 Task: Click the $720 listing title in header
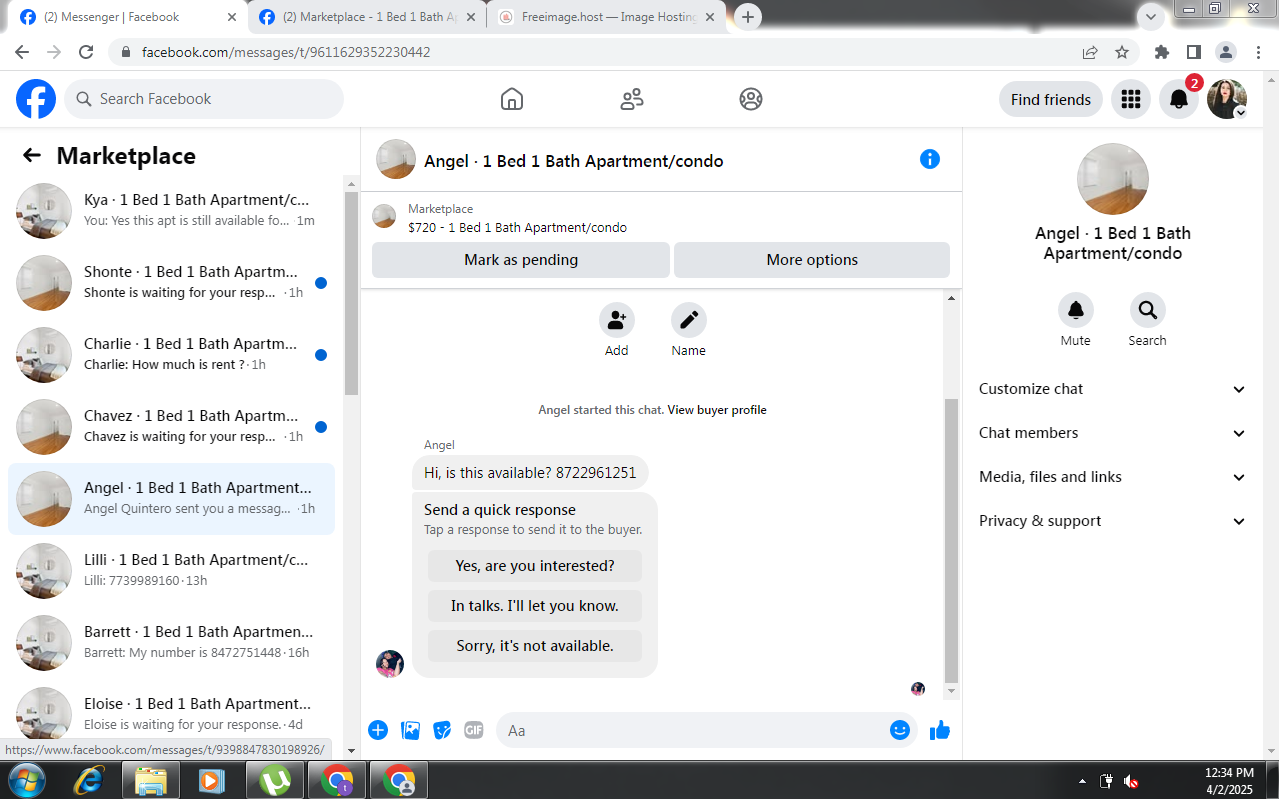click(517, 228)
